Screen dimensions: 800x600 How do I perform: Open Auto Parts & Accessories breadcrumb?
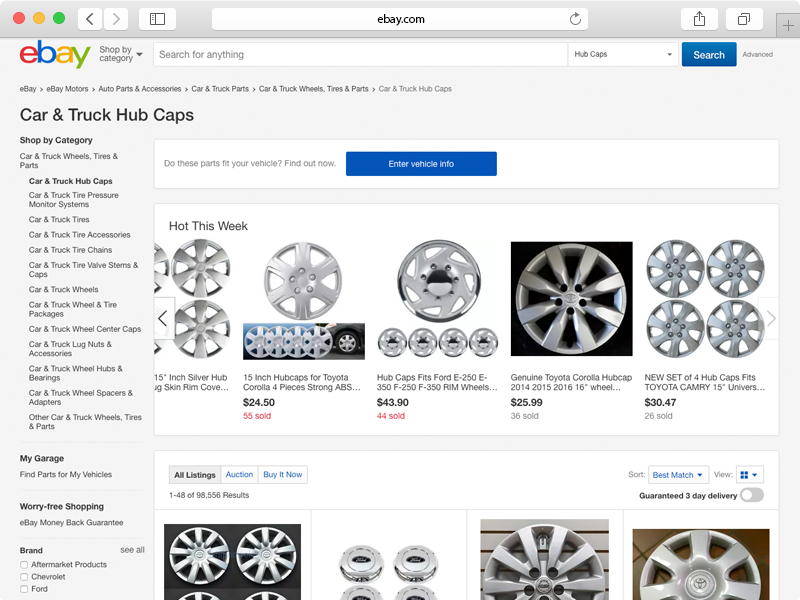point(140,89)
